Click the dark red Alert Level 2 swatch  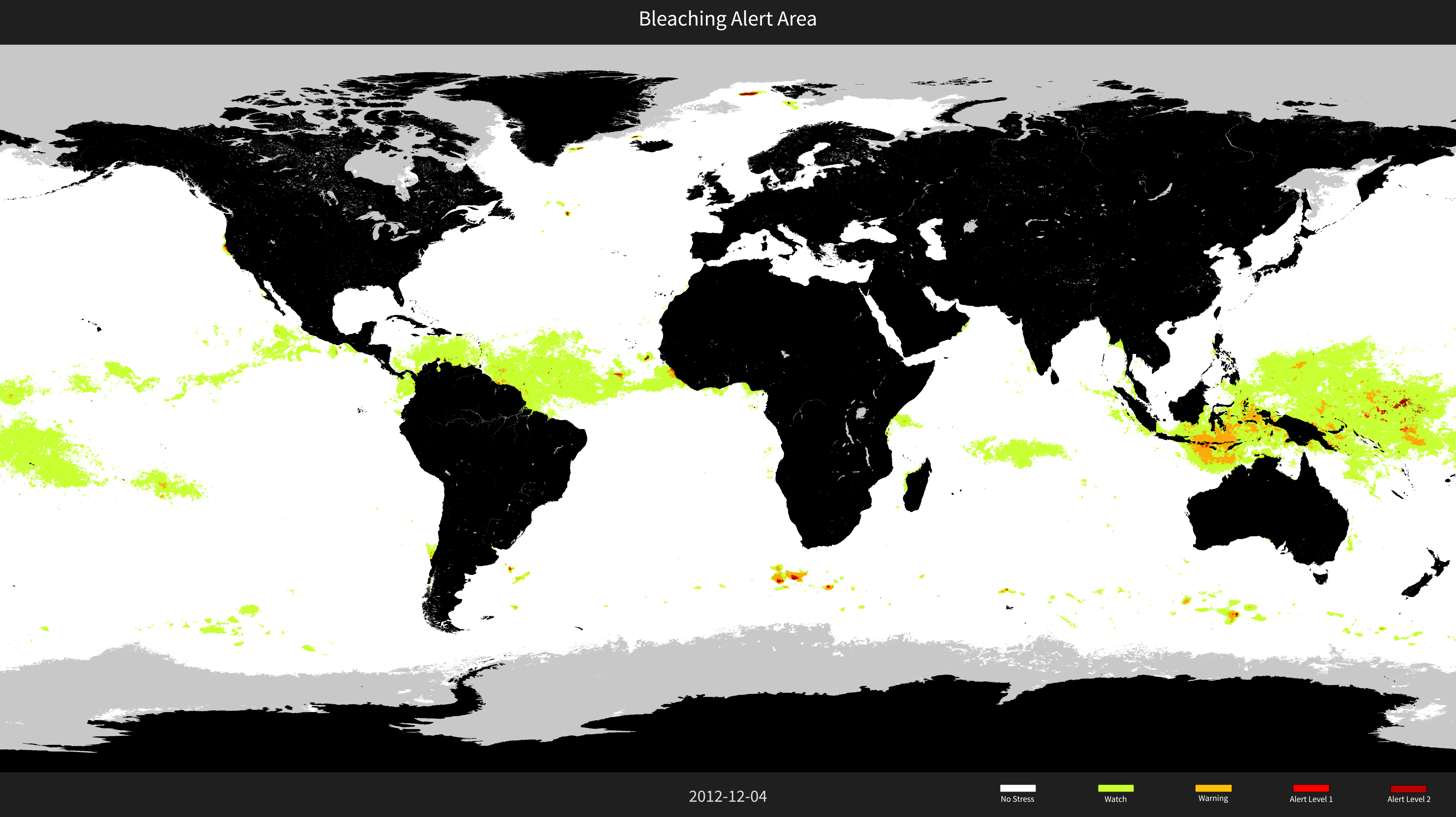[1408, 788]
